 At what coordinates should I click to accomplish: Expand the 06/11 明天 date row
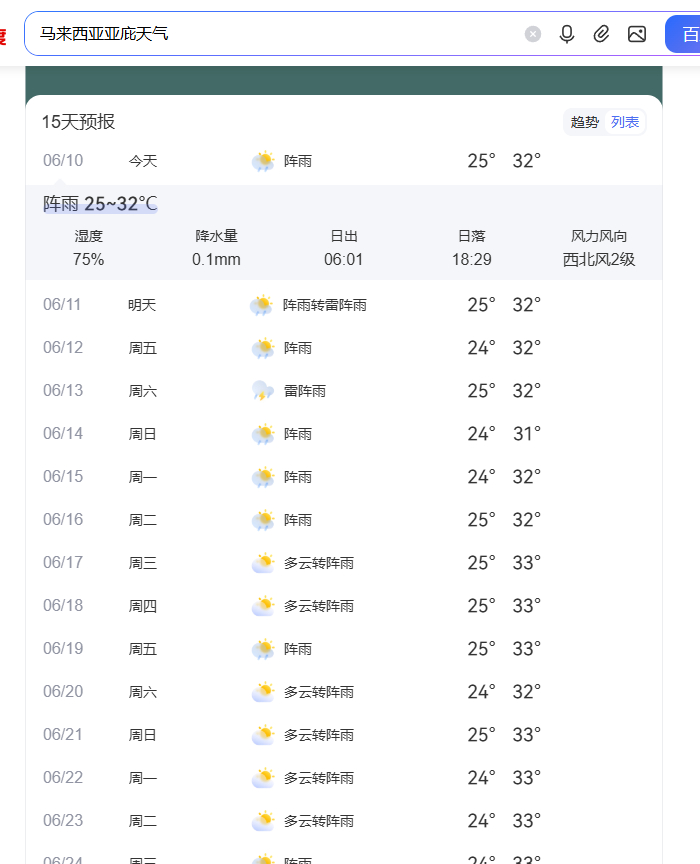pyautogui.click(x=344, y=305)
